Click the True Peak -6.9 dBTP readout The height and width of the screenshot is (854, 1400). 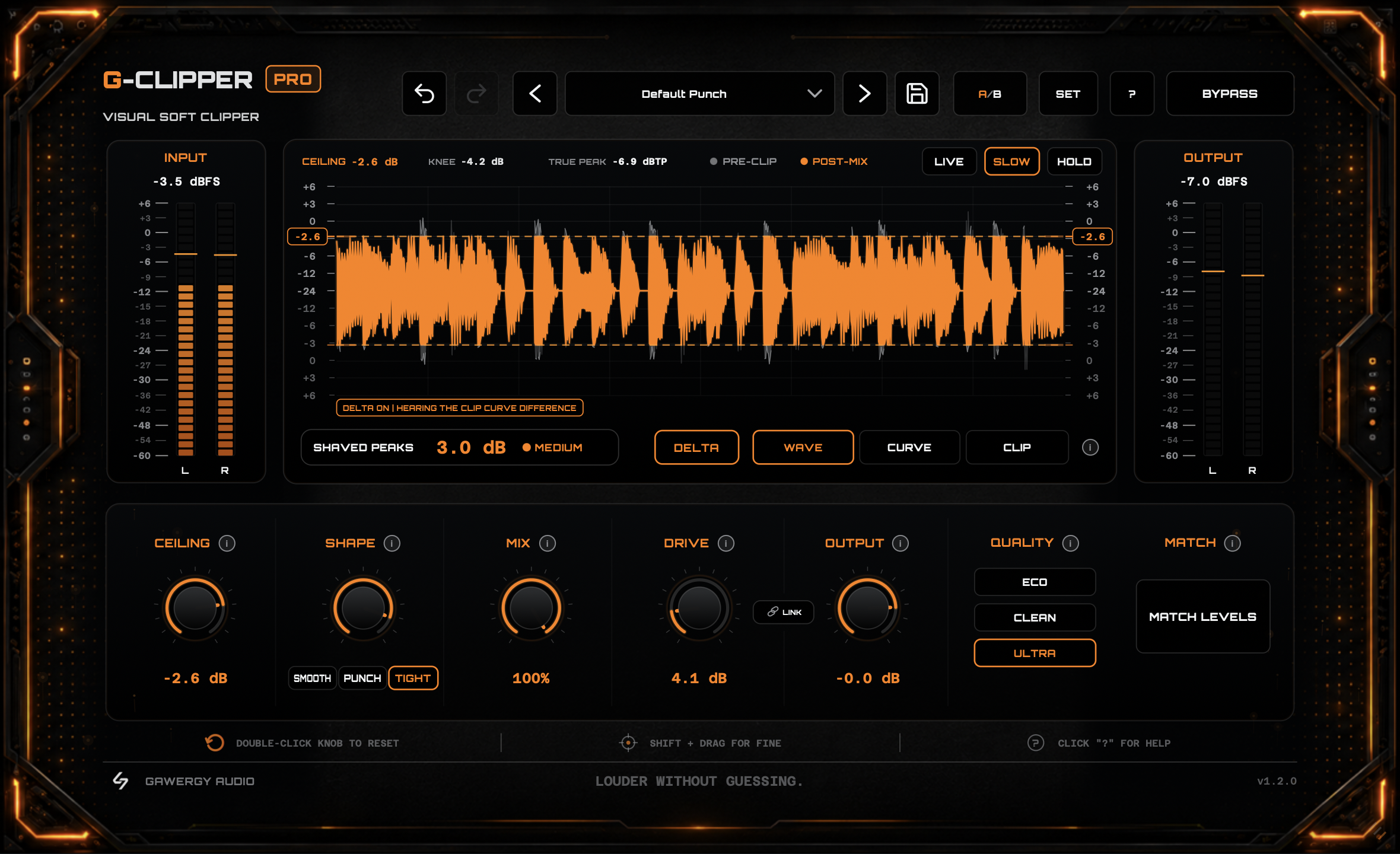tap(607, 161)
